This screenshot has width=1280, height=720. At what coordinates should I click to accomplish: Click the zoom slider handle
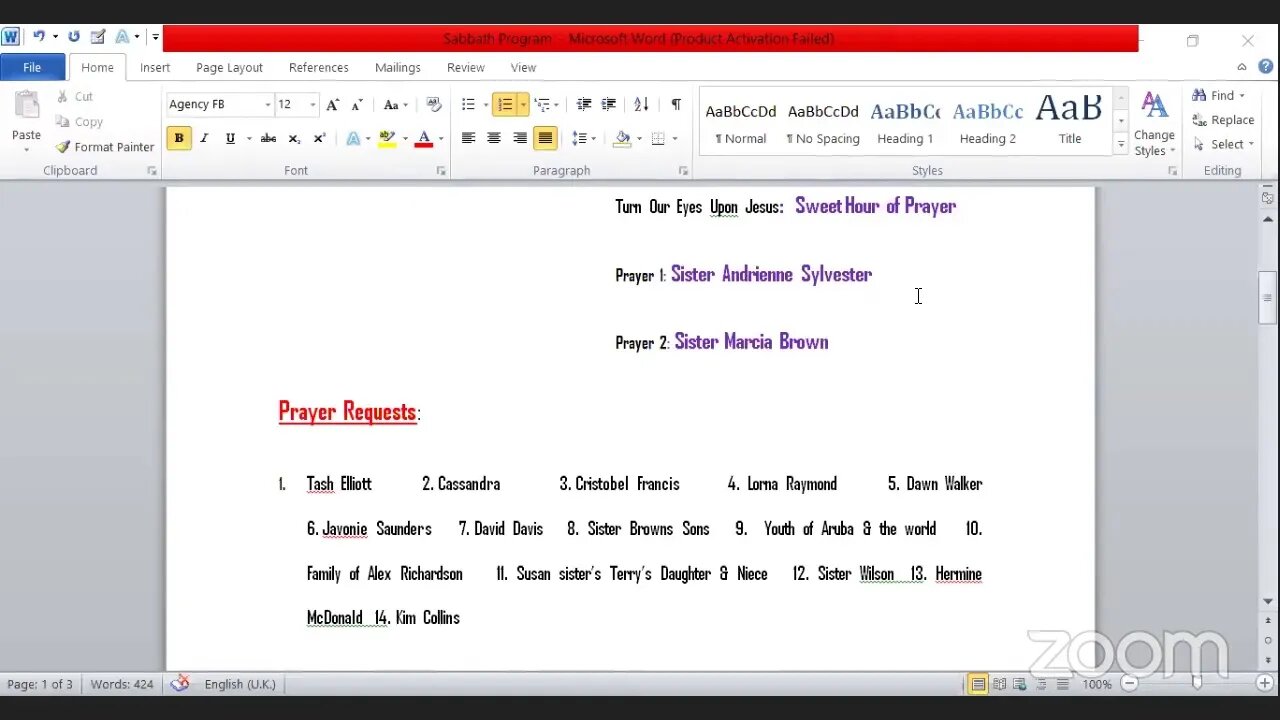tap(1196, 683)
